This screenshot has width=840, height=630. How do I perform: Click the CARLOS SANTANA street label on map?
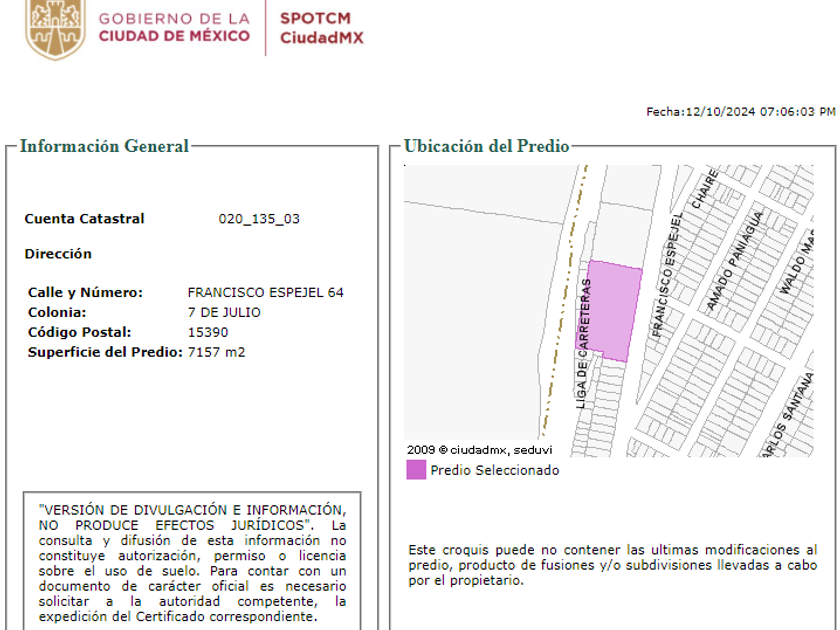(x=787, y=416)
